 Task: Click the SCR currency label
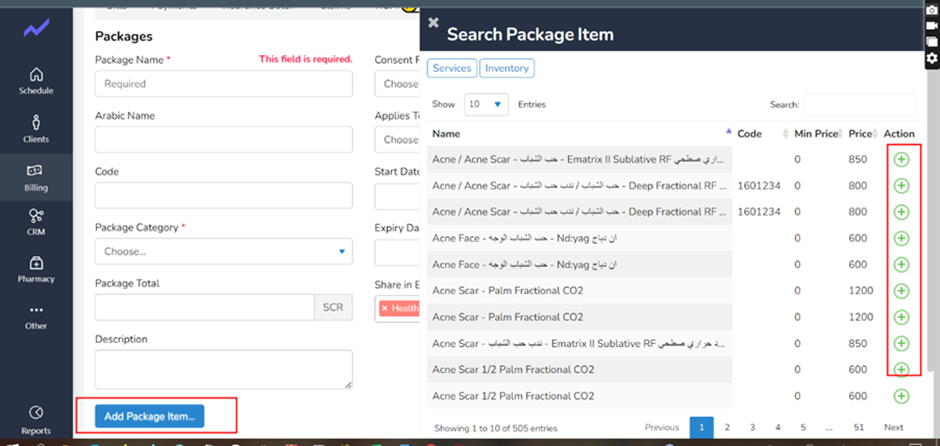pyautogui.click(x=333, y=307)
